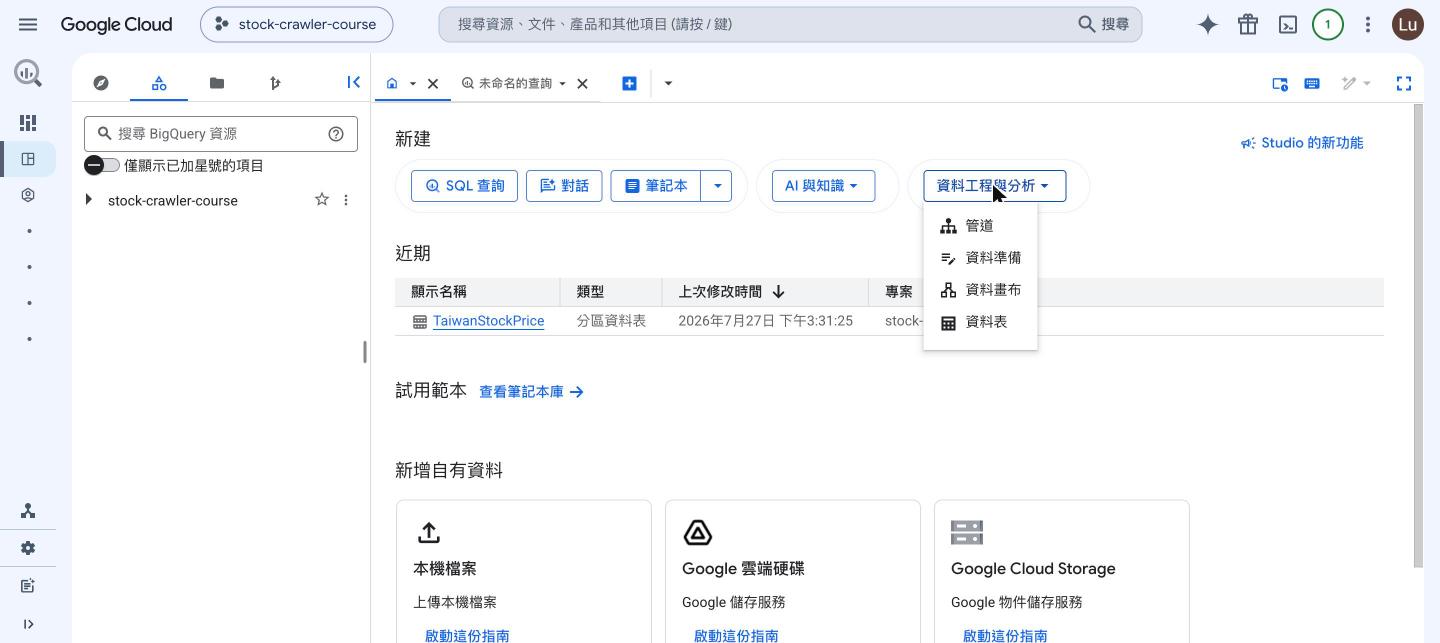Open the settings gear in sidebar
The width and height of the screenshot is (1440, 643).
(x=28, y=548)
